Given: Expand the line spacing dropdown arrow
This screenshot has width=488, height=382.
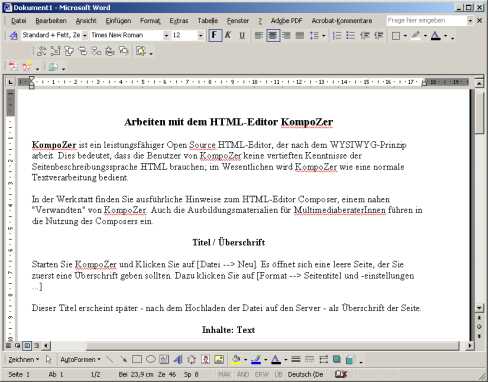Looking at the screenshot, I should (x=324, y=36).
